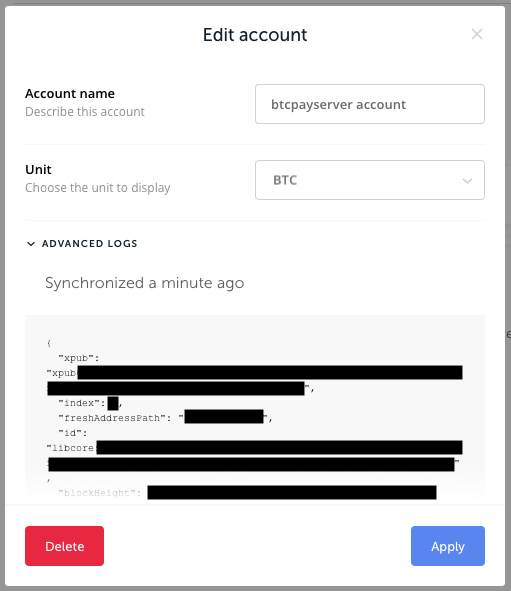Delete this account with red button
Image resolution: width=511 pixels, height=591 pixels.
pyautogui.click(x=64, y=546)
